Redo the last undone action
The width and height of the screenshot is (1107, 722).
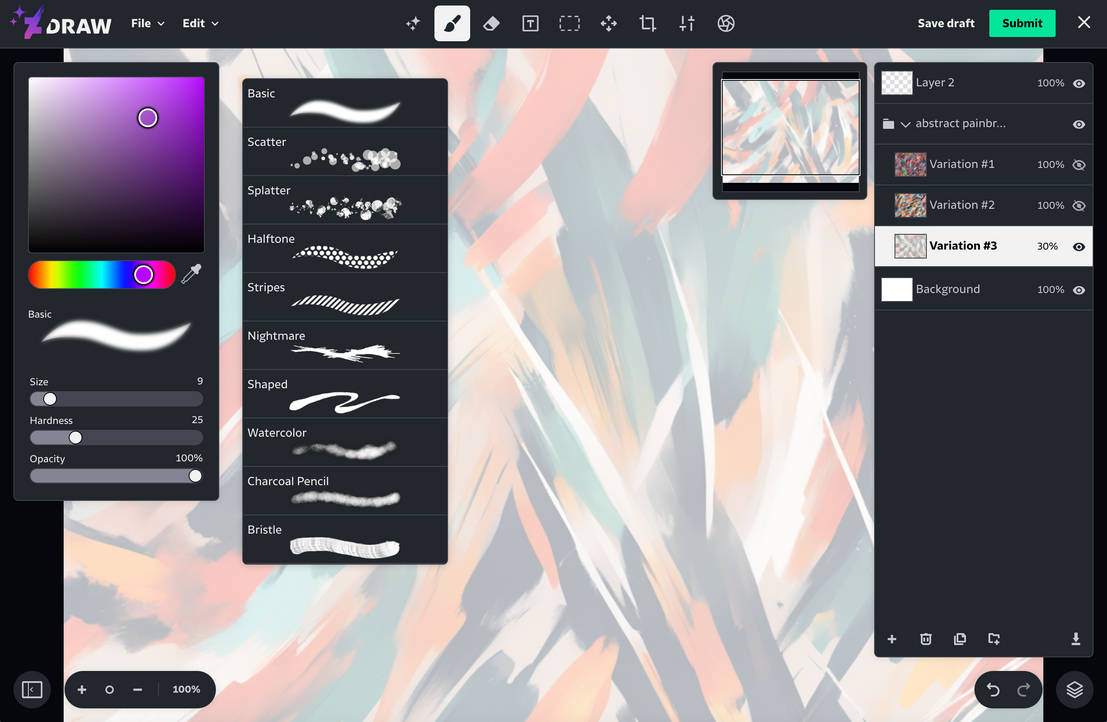tap(1023, 690)
